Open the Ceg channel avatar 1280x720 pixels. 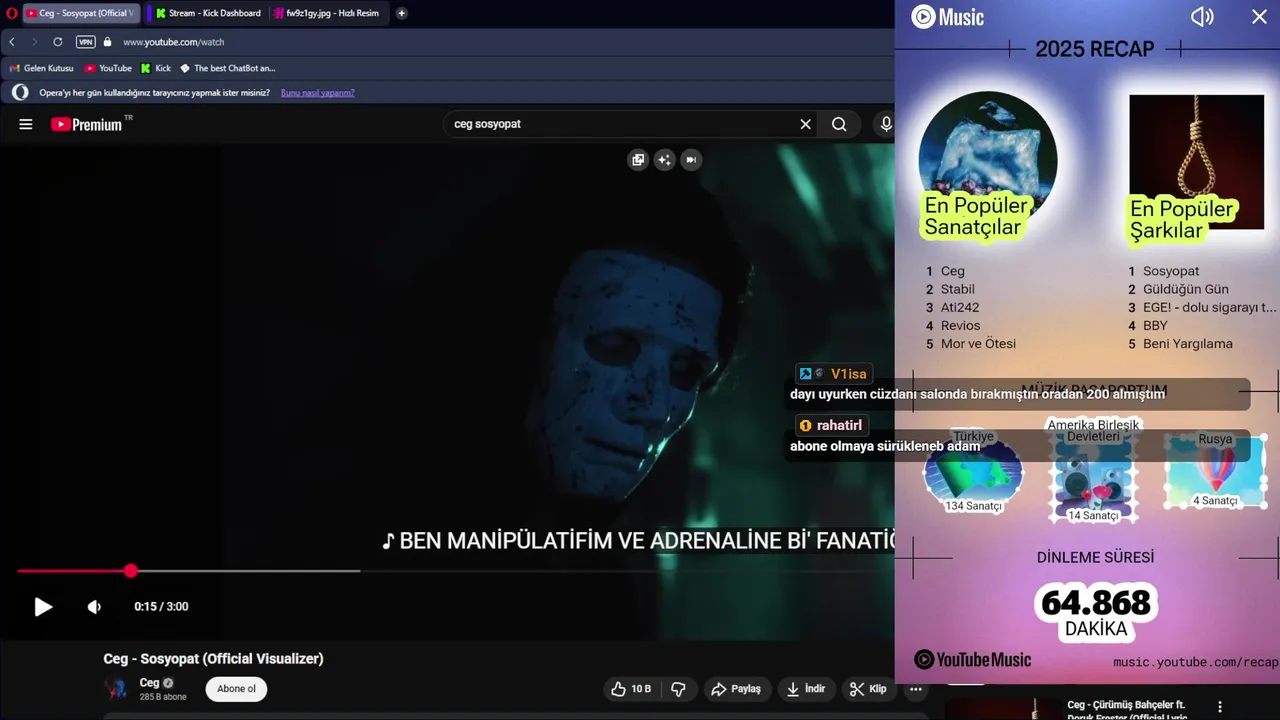pos(116,688)
